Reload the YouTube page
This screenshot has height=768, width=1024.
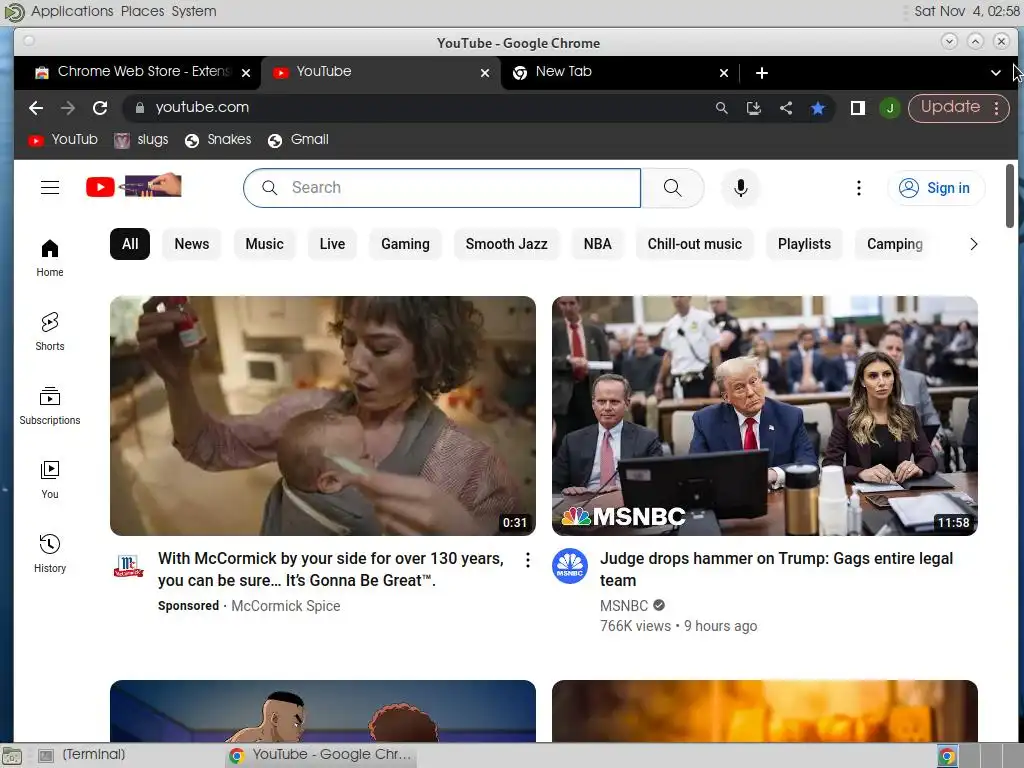(x=100, y=108)
